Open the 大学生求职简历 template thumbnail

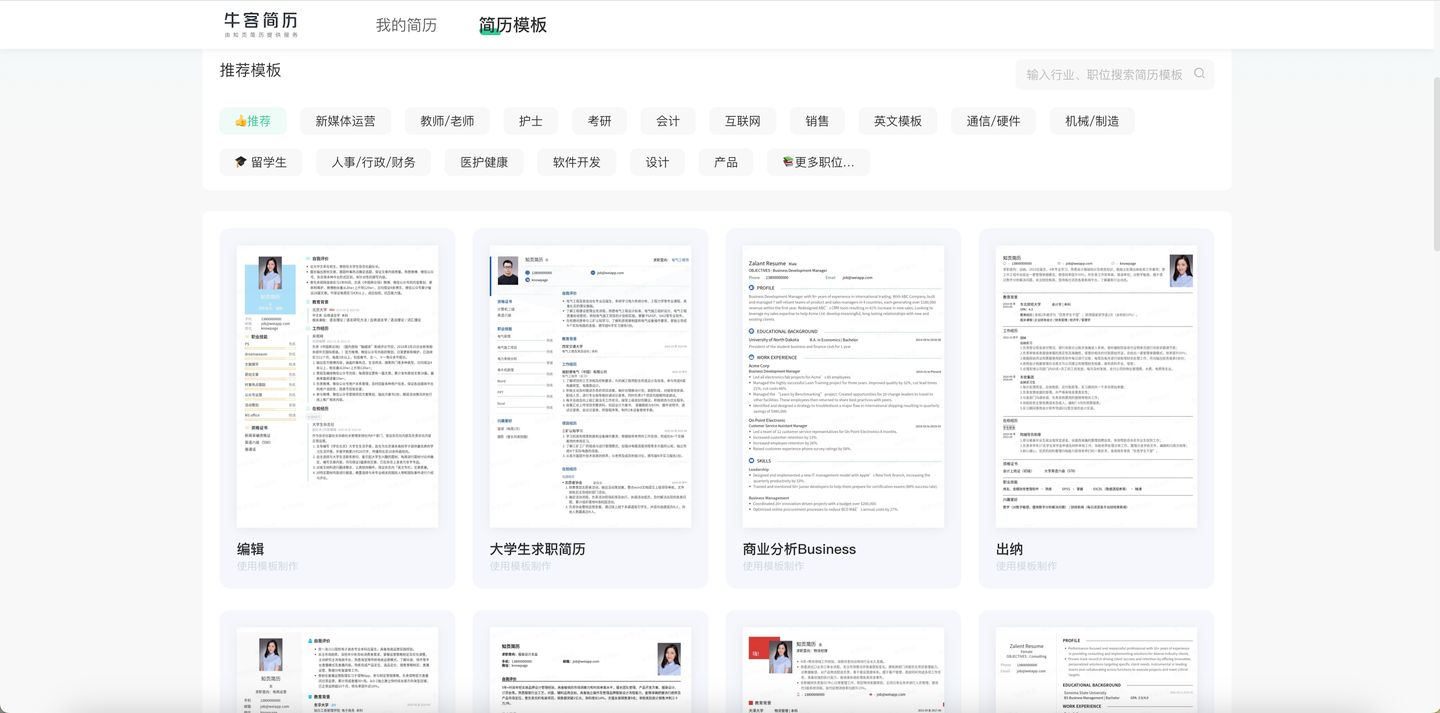590,386
